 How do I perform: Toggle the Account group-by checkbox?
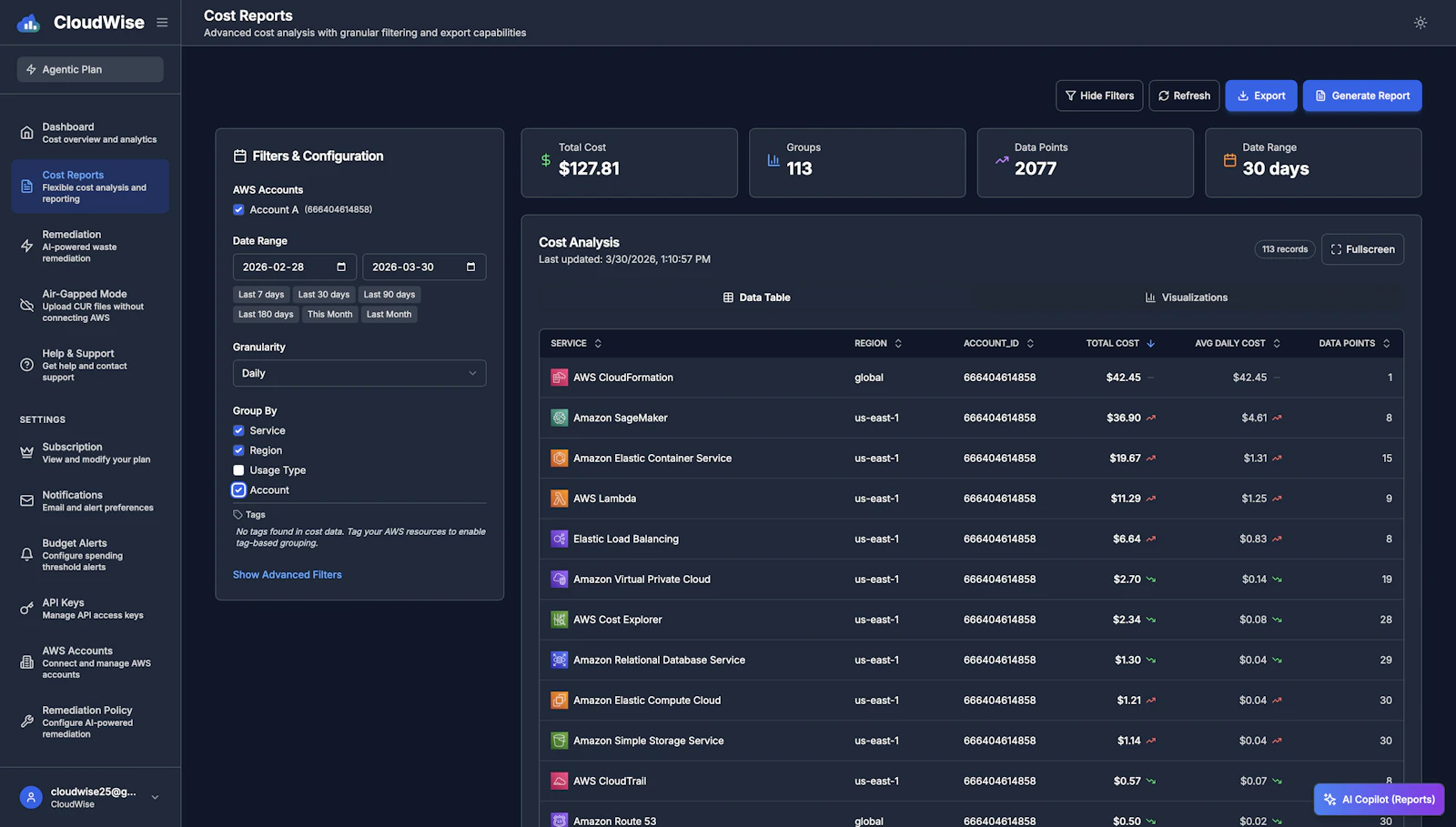[238, 490]
